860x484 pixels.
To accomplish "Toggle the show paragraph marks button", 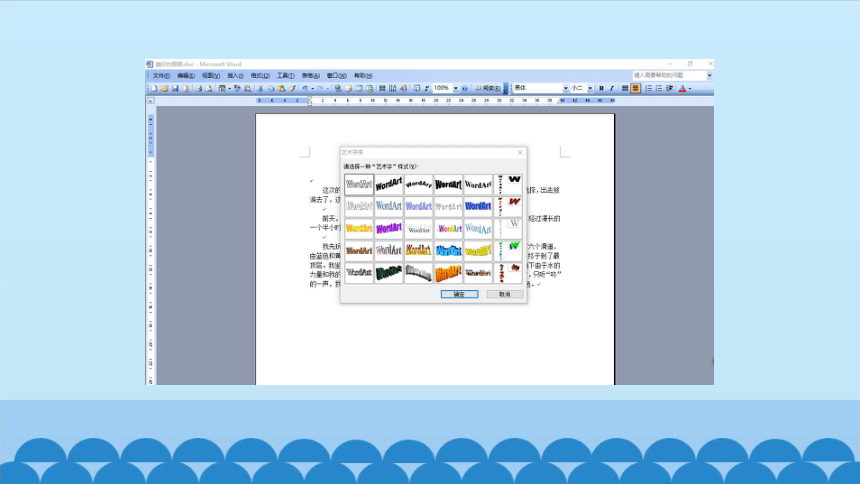I will pos(426,88).
